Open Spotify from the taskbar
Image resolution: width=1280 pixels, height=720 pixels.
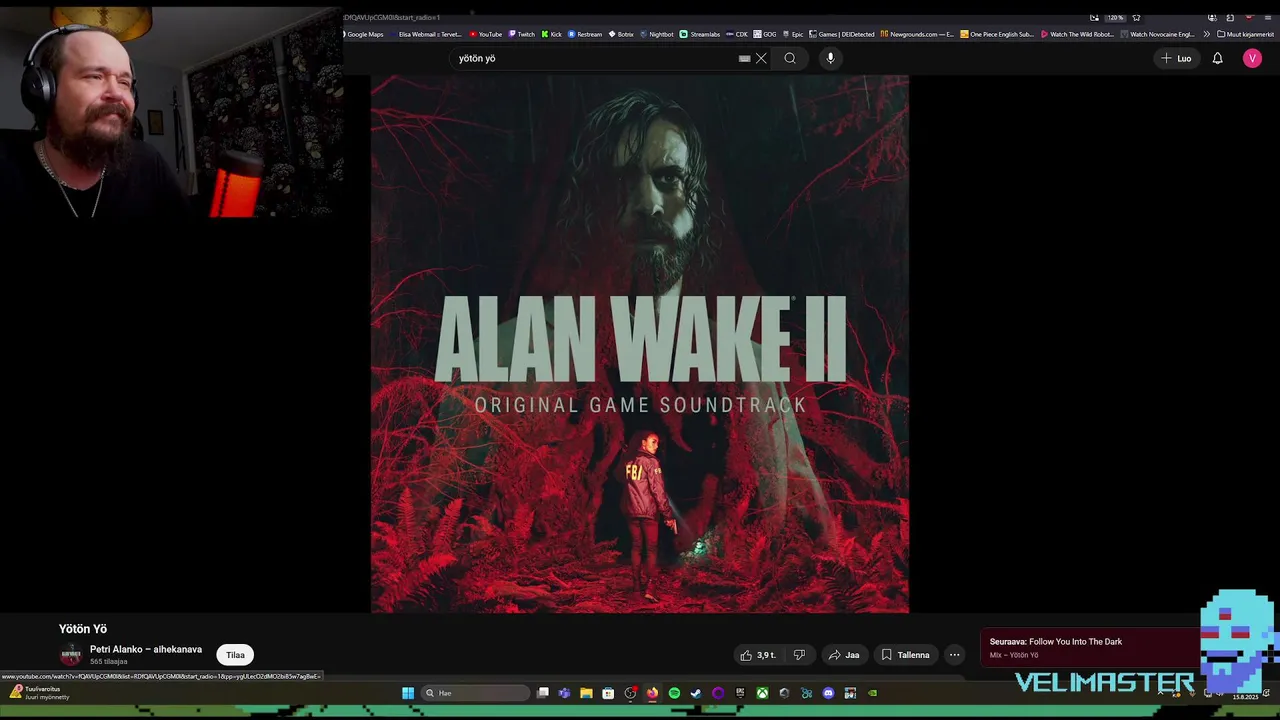(x=674, y=693)
